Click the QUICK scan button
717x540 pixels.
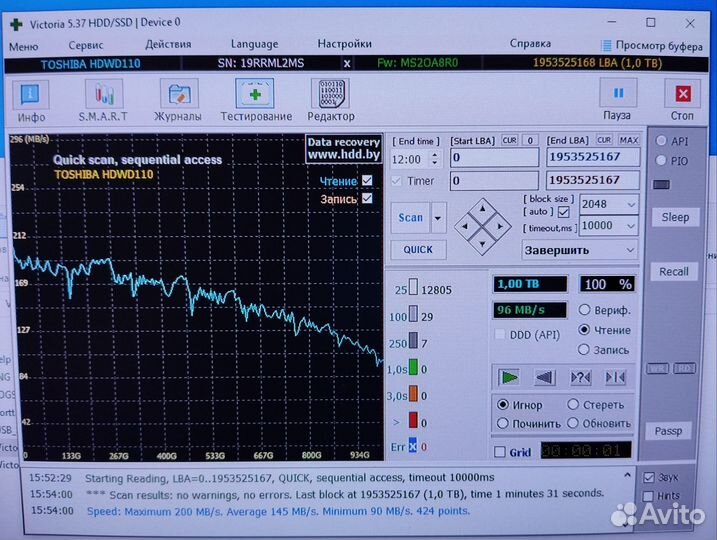(x=418, y=249)
